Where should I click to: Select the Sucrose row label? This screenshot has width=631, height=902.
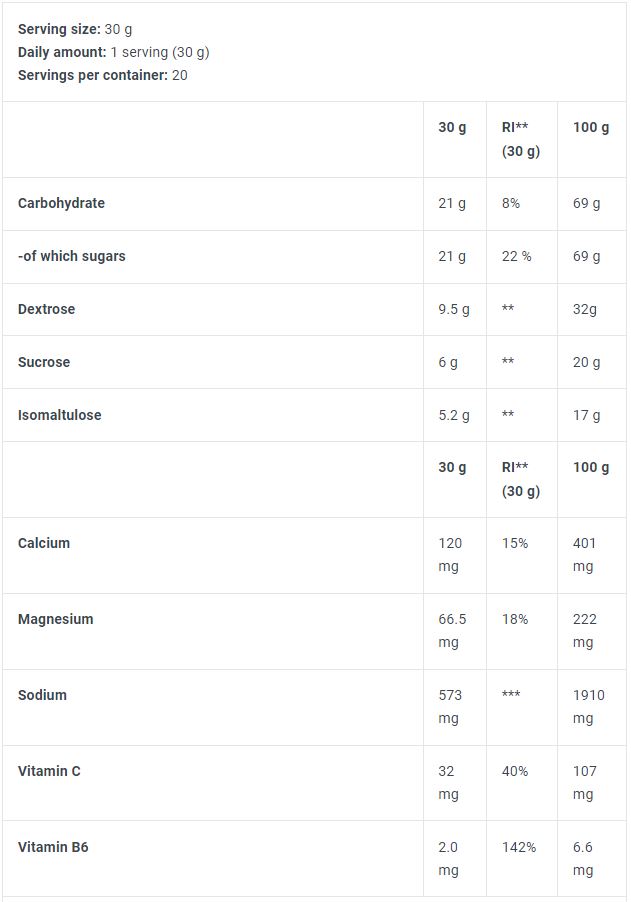coord(44,362)
